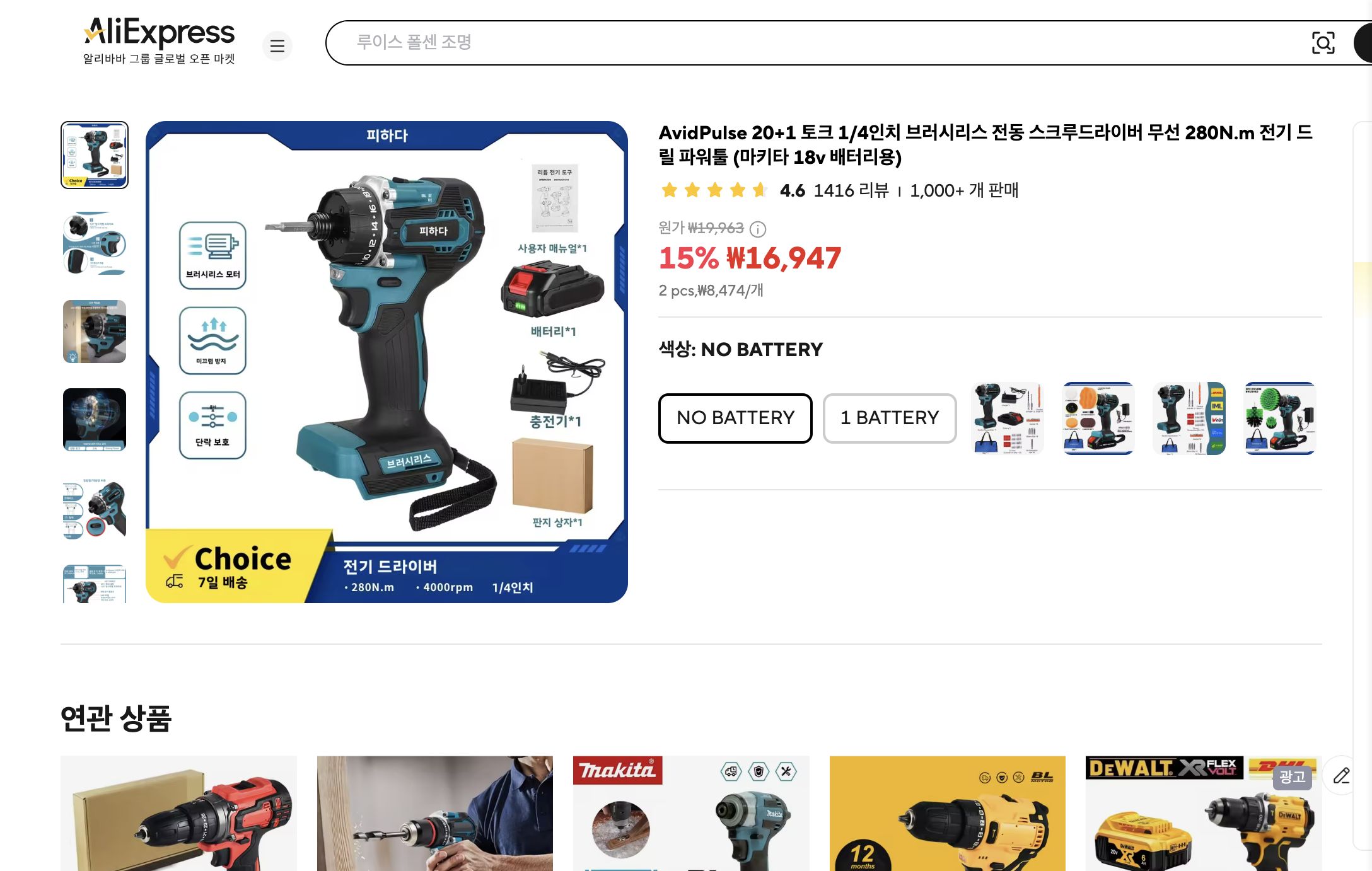Image resolution: width=1372 pixels, height=871 pixels.
Task: Click the AliExpress logo
Action: point(159,40)
